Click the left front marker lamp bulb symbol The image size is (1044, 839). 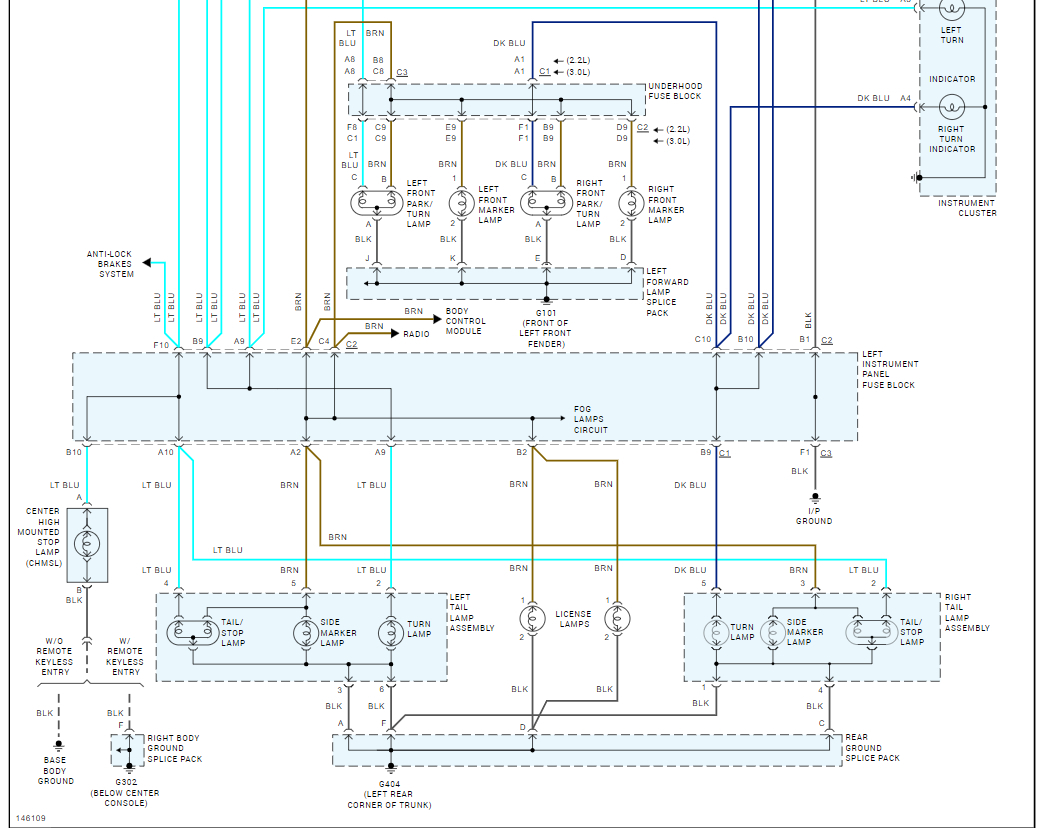[x=461, y=202]
